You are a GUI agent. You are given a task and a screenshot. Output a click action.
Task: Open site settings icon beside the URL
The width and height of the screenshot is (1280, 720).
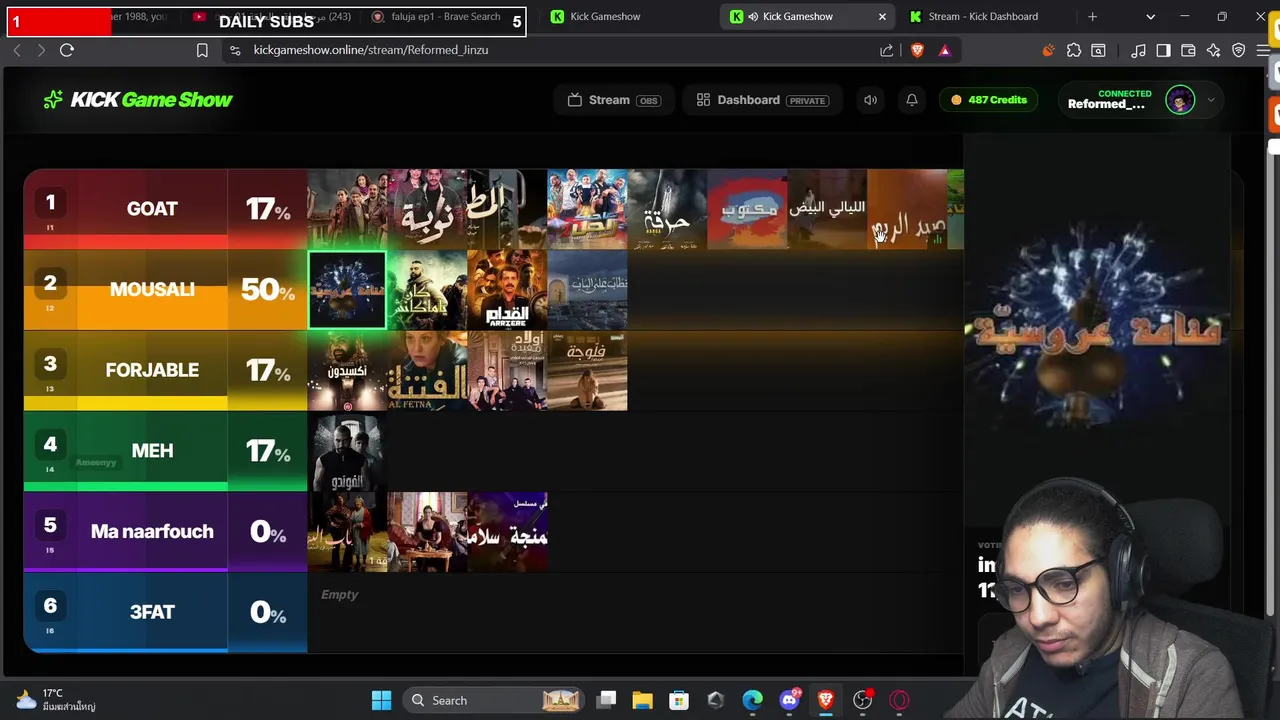point(235,50)
